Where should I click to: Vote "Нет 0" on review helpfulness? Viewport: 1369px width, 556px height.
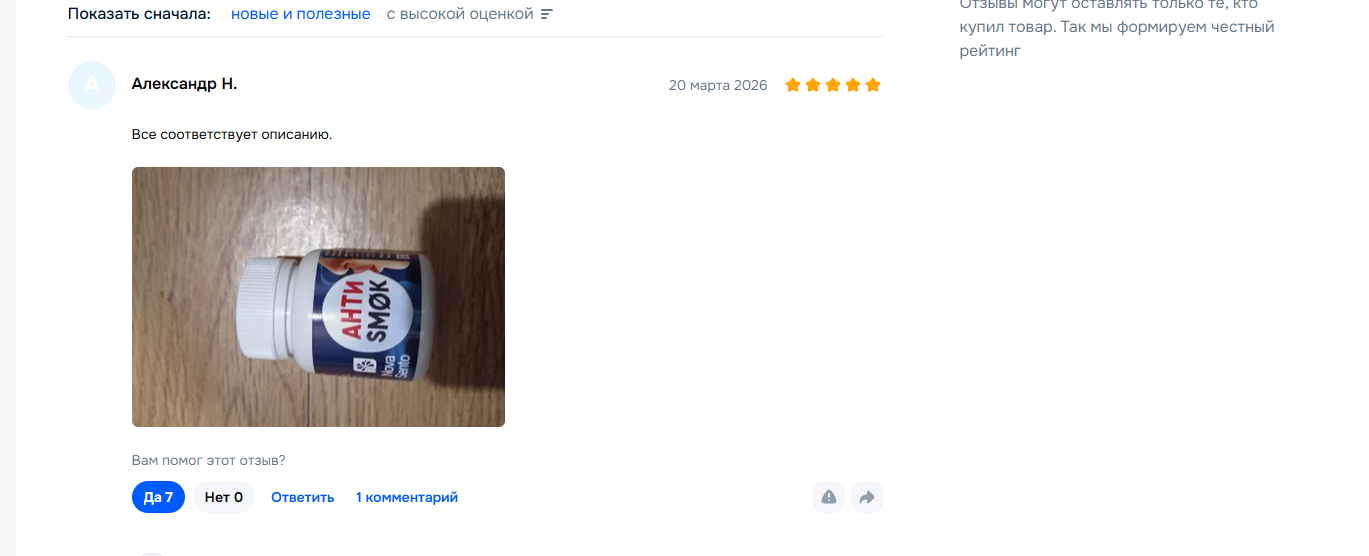click(224, 497)
